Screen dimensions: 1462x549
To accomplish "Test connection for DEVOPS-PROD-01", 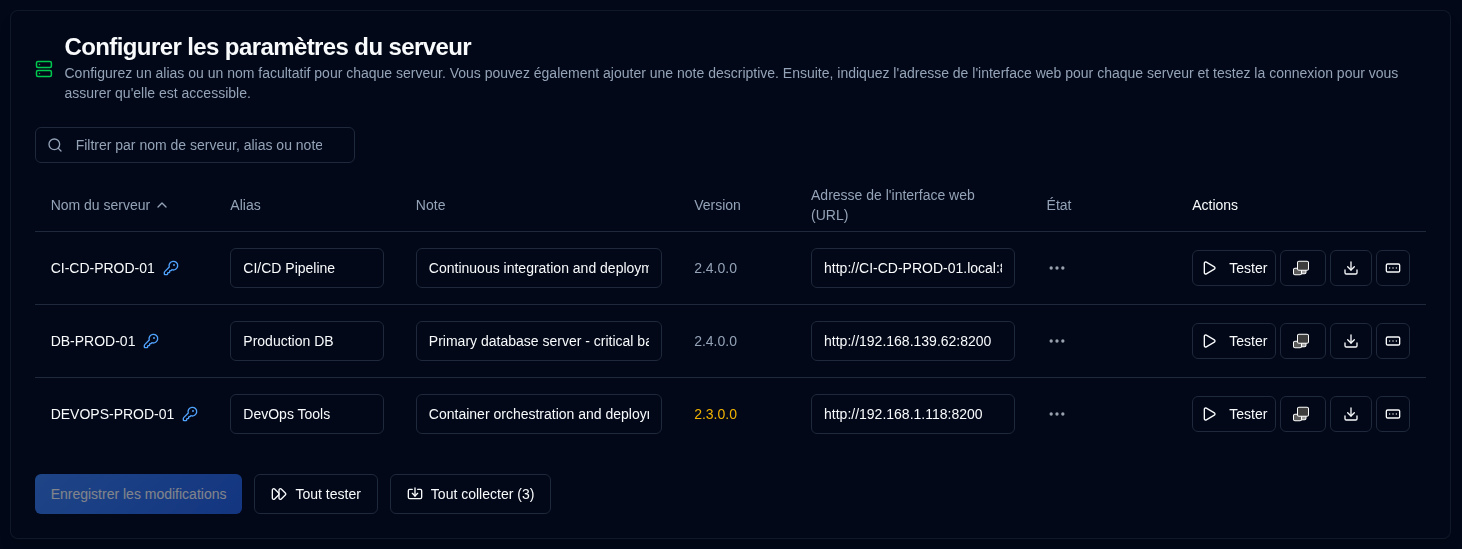I will tap(1234, 414).
